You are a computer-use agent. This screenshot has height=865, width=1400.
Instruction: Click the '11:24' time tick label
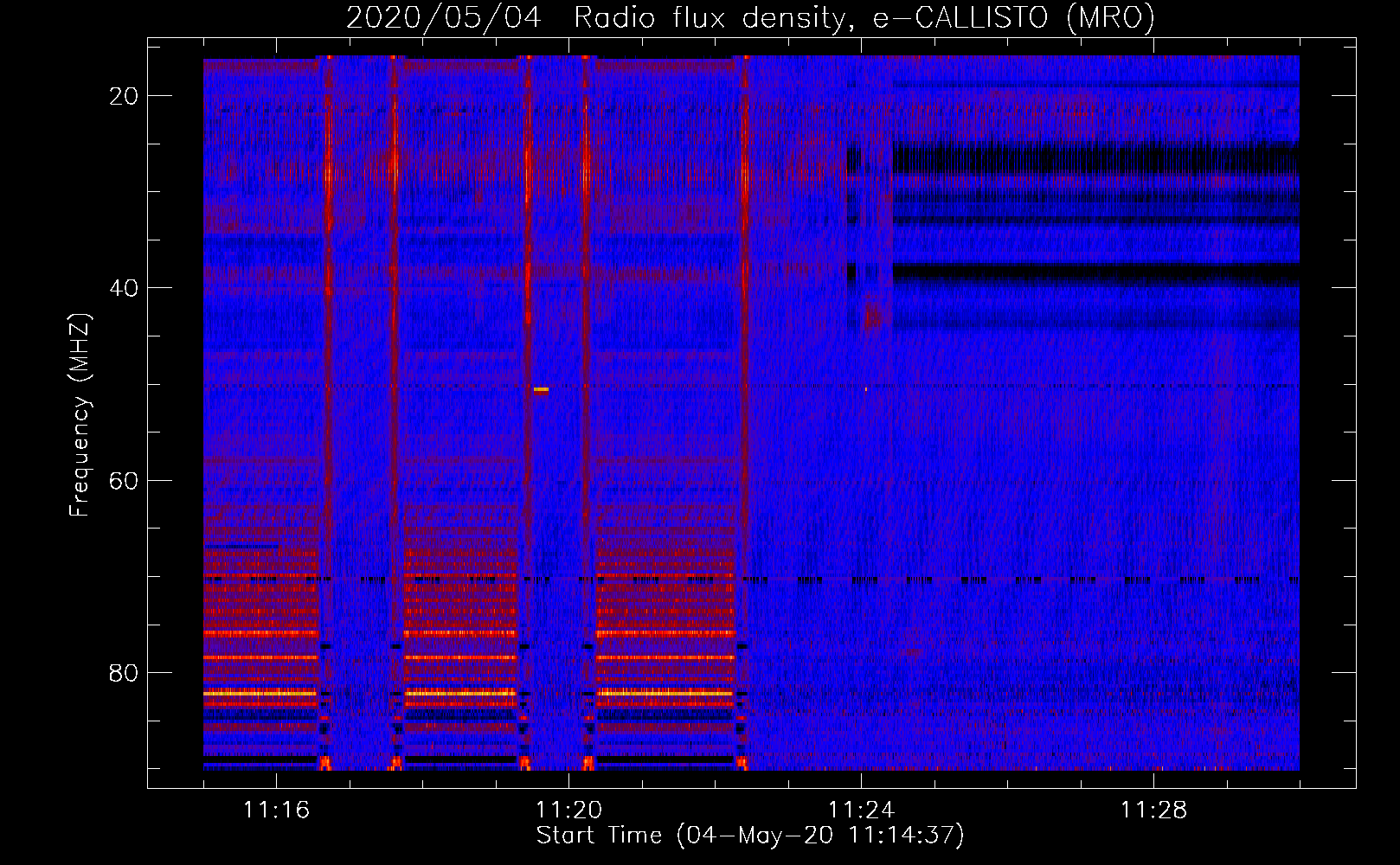tap(861, 811)
